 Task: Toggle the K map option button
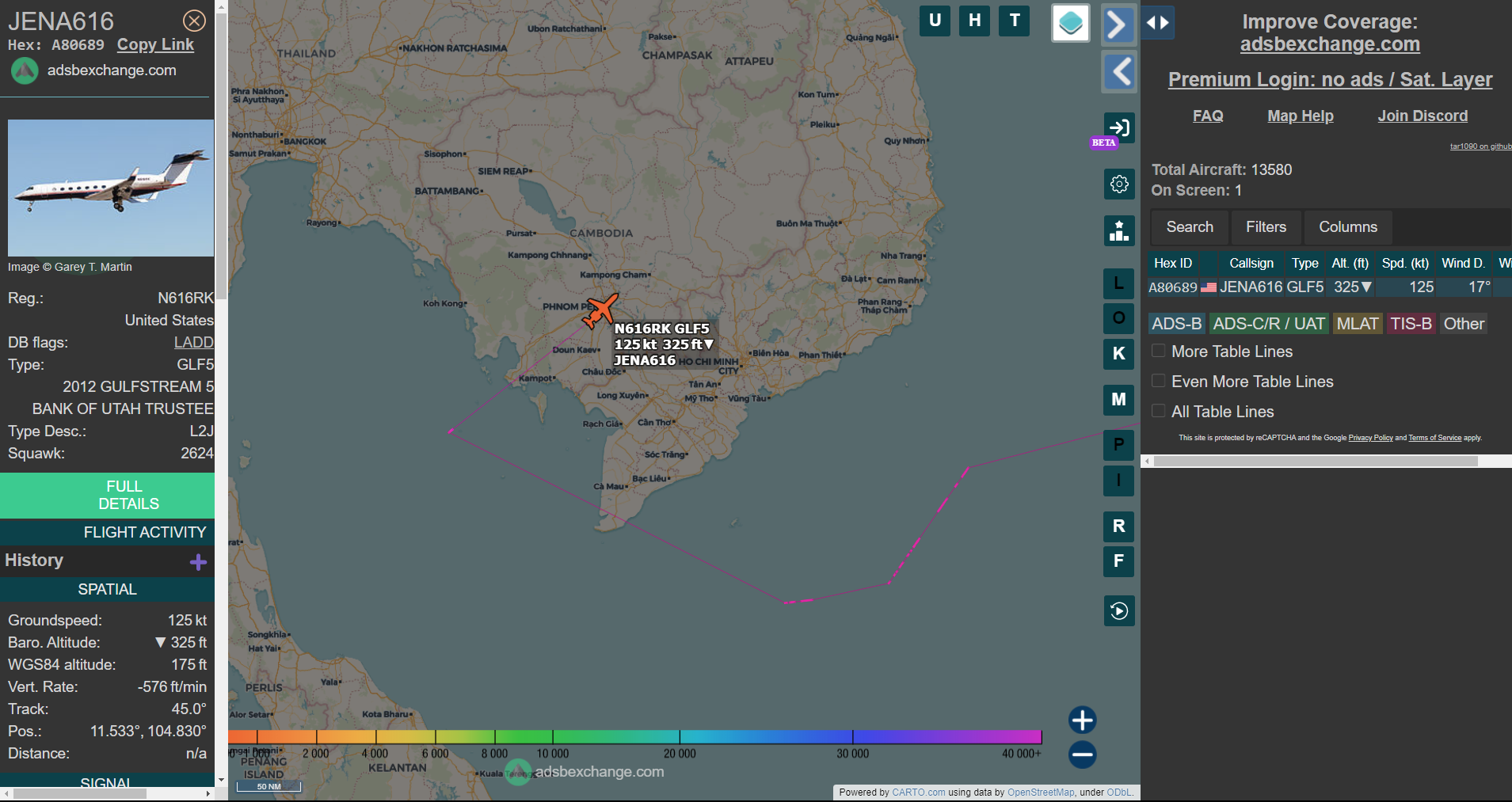point(1118,354)
